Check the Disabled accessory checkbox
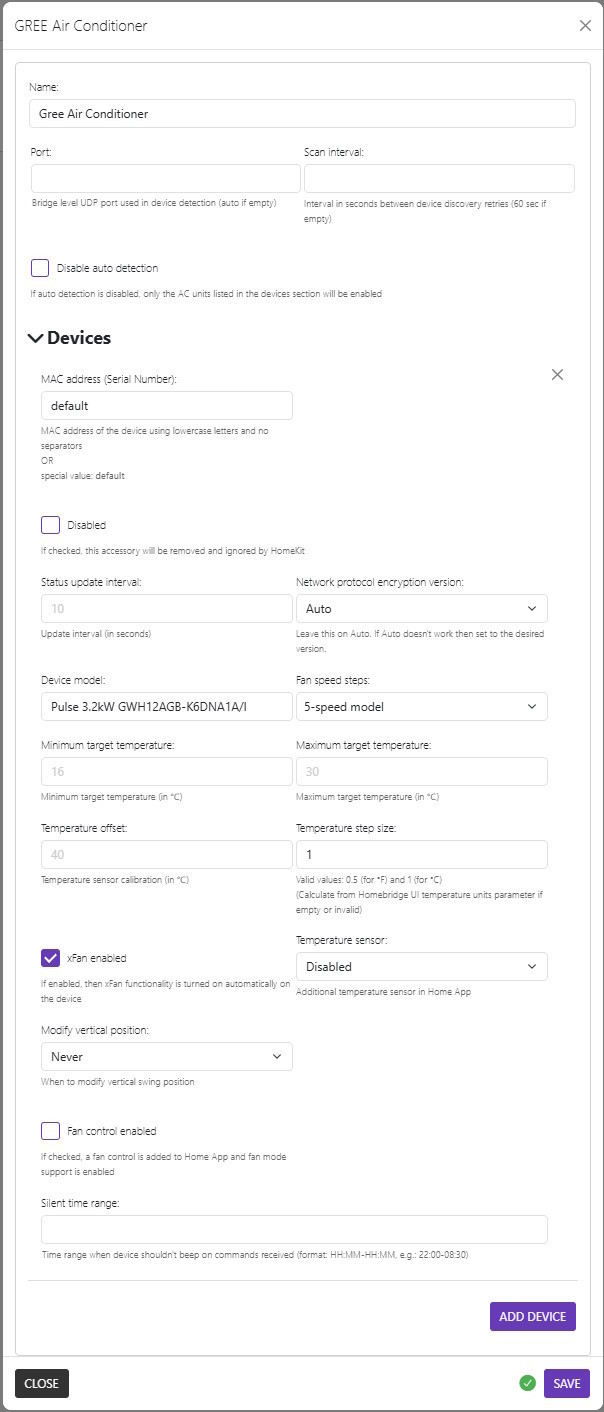 (x=50, y=525)
